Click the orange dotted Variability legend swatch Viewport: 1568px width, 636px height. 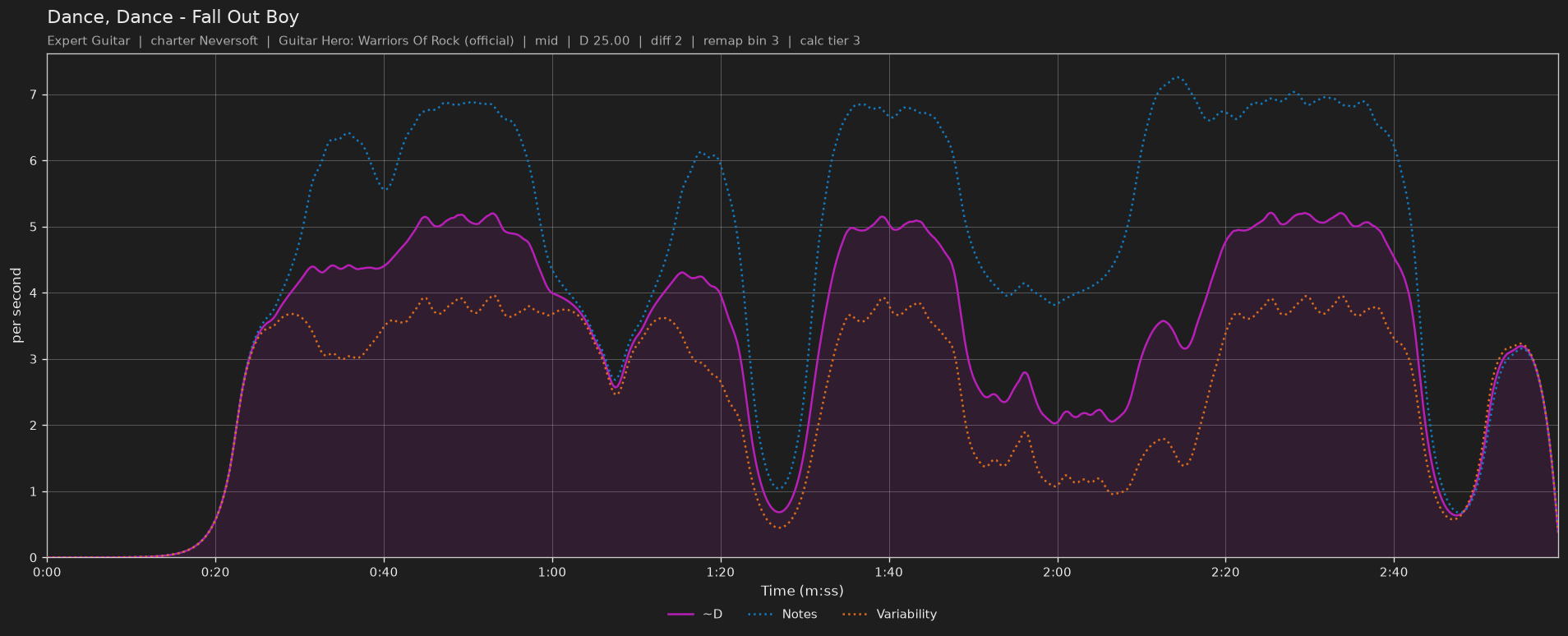coord(855,615)
